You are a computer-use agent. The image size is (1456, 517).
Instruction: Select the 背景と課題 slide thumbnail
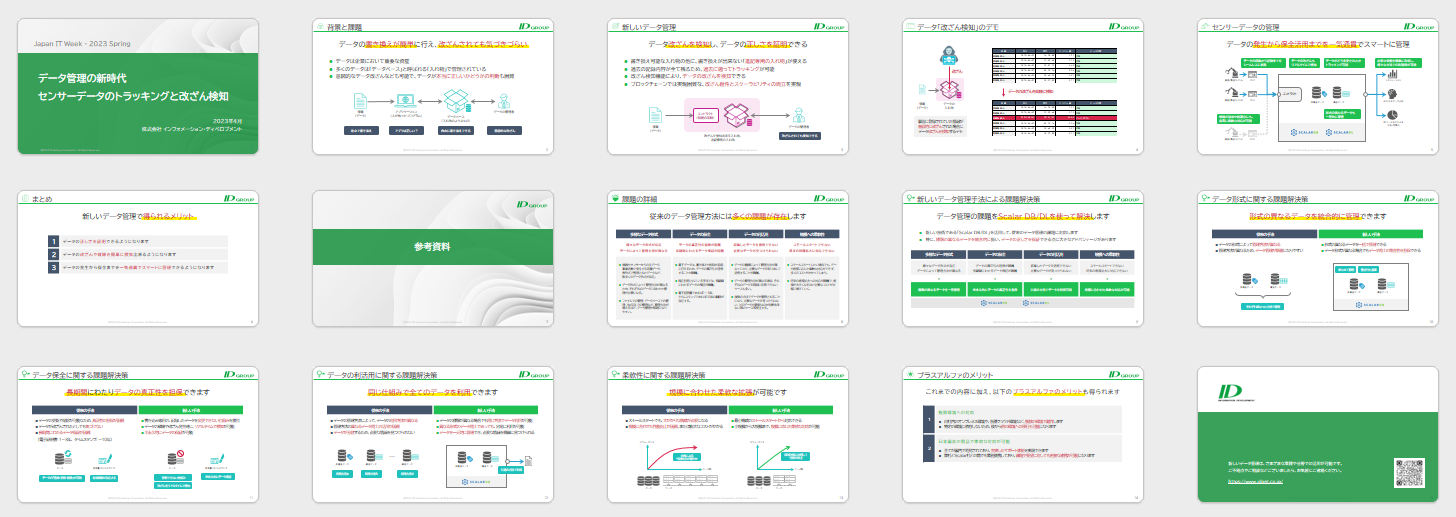[x=433, y=86]
